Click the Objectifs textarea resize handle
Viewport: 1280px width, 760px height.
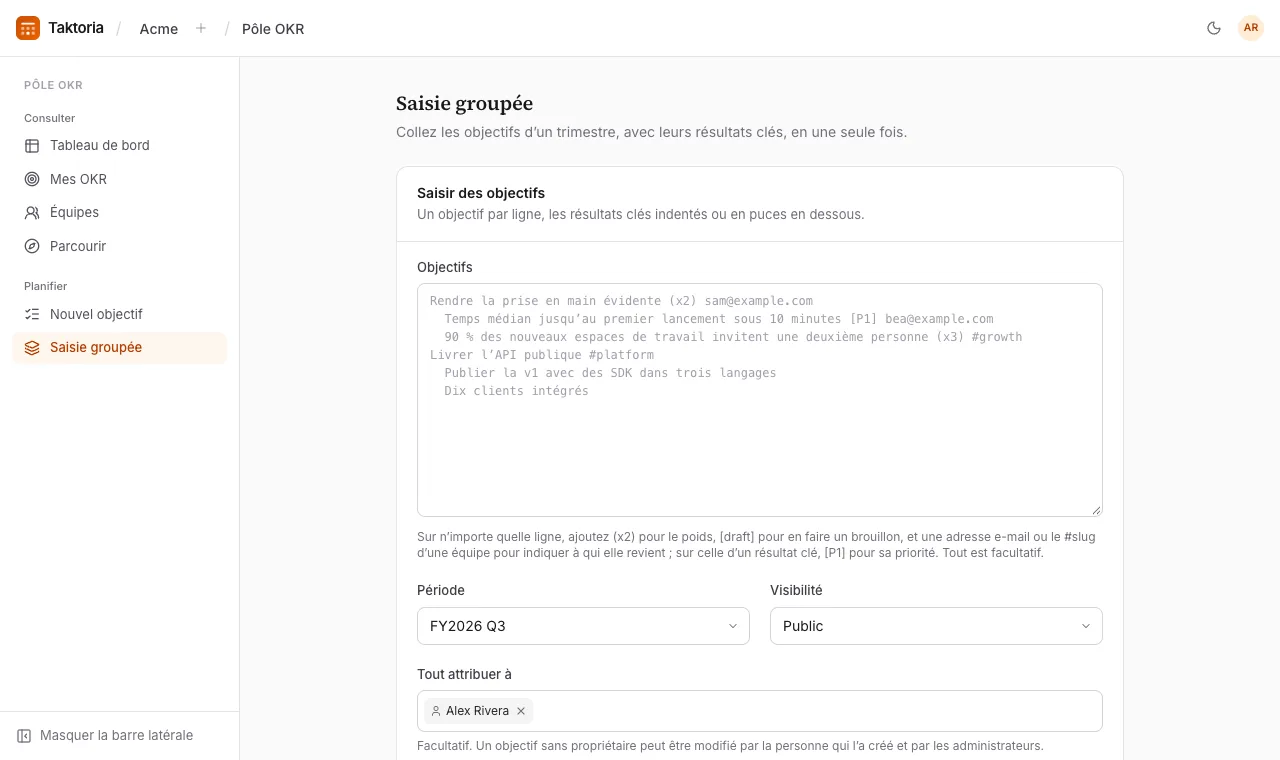tap(1096, 510)
